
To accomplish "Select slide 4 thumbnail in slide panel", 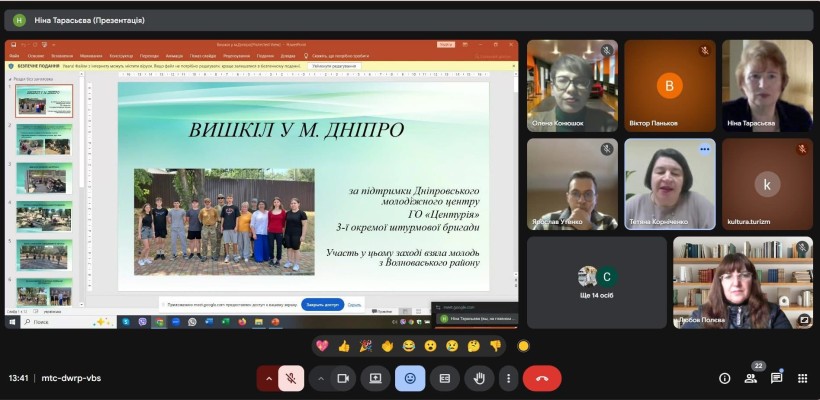I will point(44,216).
